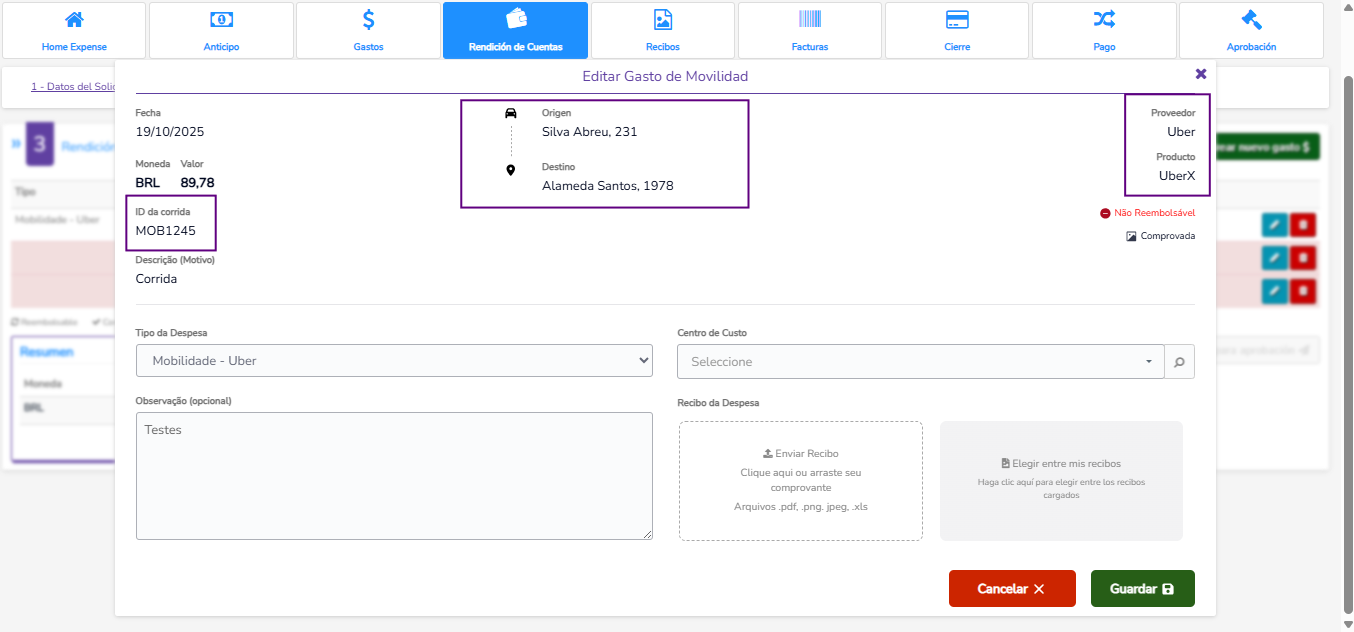1354x632 pixels.
Task: Expand the Centro de Custo selector
Action: point(920,362)
